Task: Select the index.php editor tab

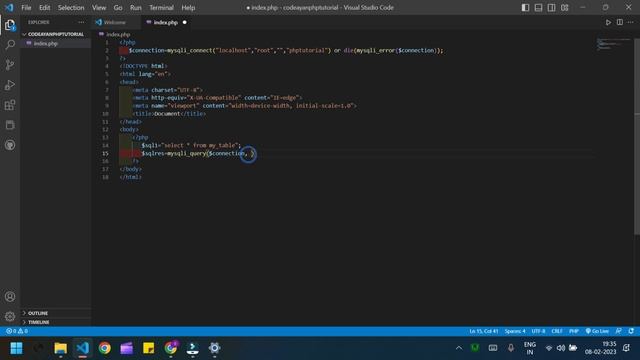Action: coord(165,22)
